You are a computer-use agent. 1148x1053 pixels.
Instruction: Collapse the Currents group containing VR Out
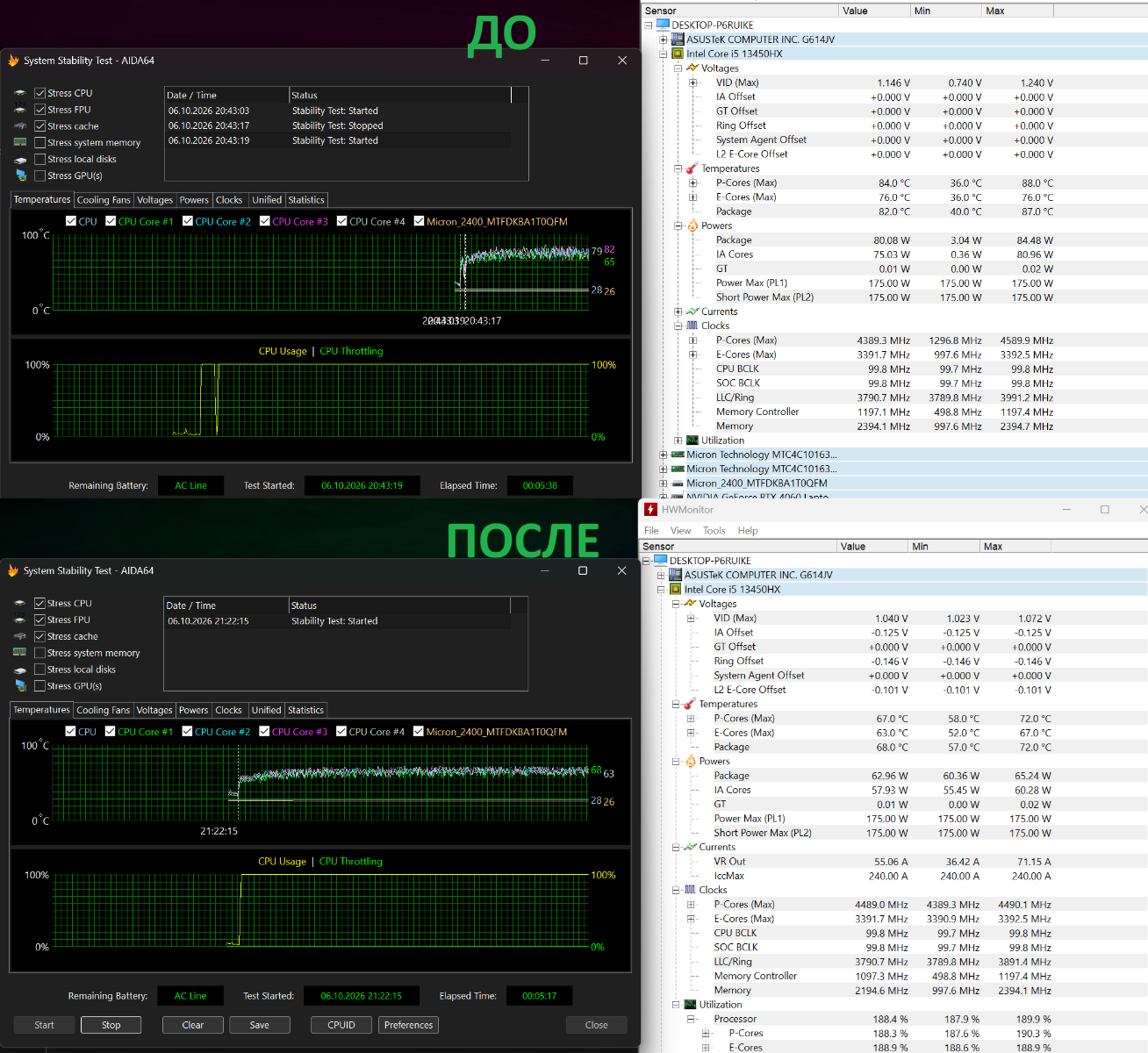(676, 848)
